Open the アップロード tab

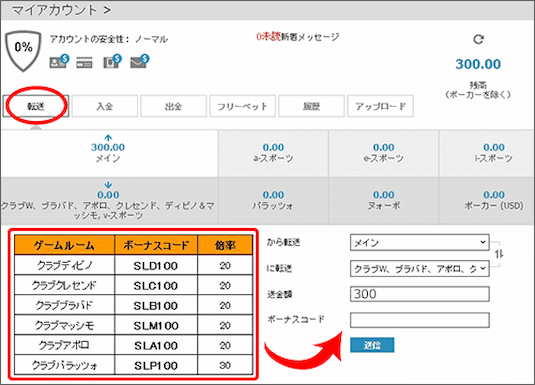coord(380,106)
